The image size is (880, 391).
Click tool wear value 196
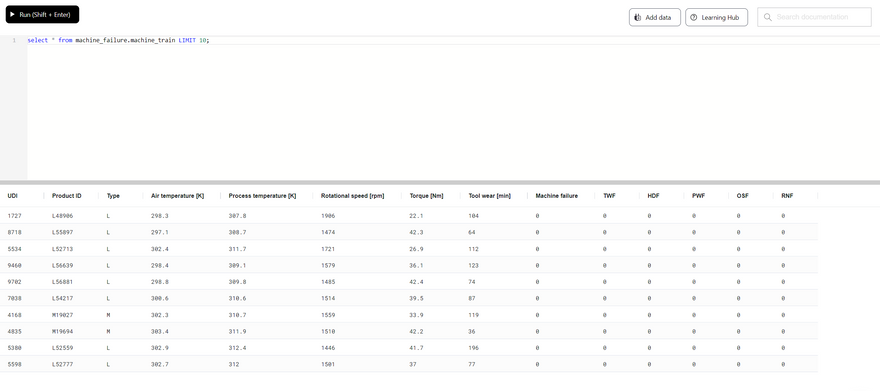pos(473,348)
